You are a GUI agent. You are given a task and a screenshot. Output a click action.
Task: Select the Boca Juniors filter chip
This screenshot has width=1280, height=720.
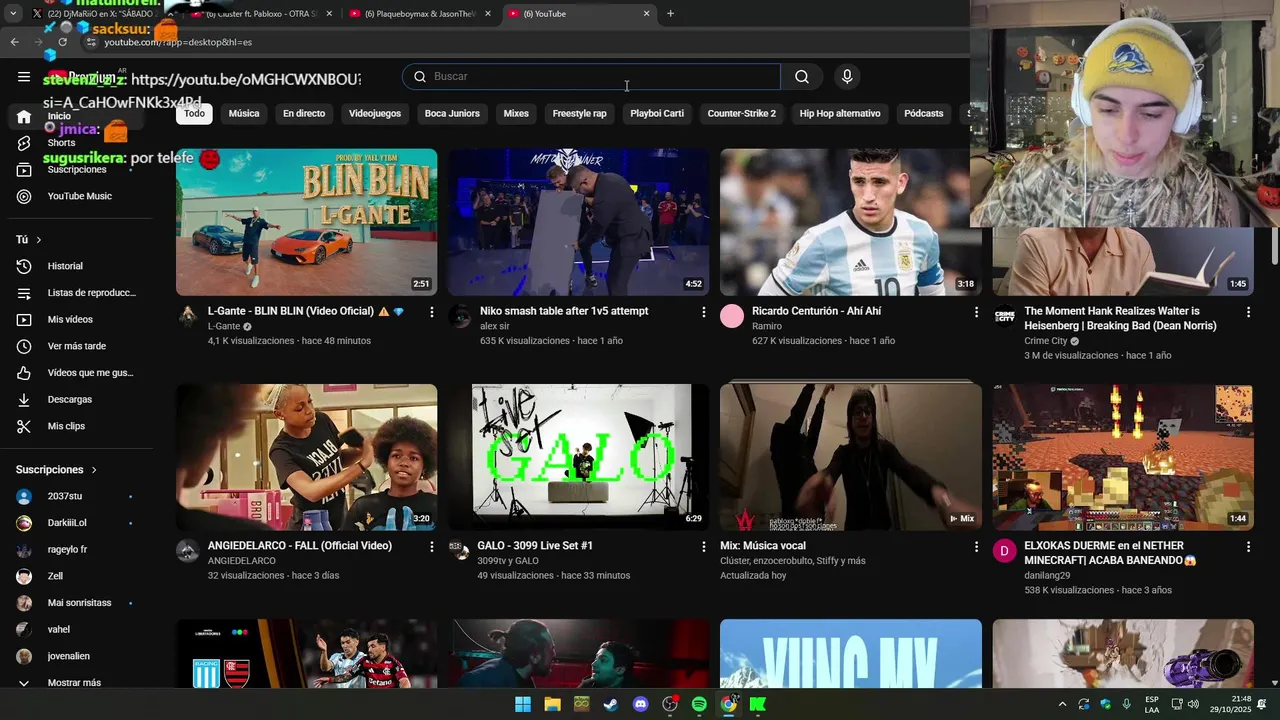pos(452,114)
